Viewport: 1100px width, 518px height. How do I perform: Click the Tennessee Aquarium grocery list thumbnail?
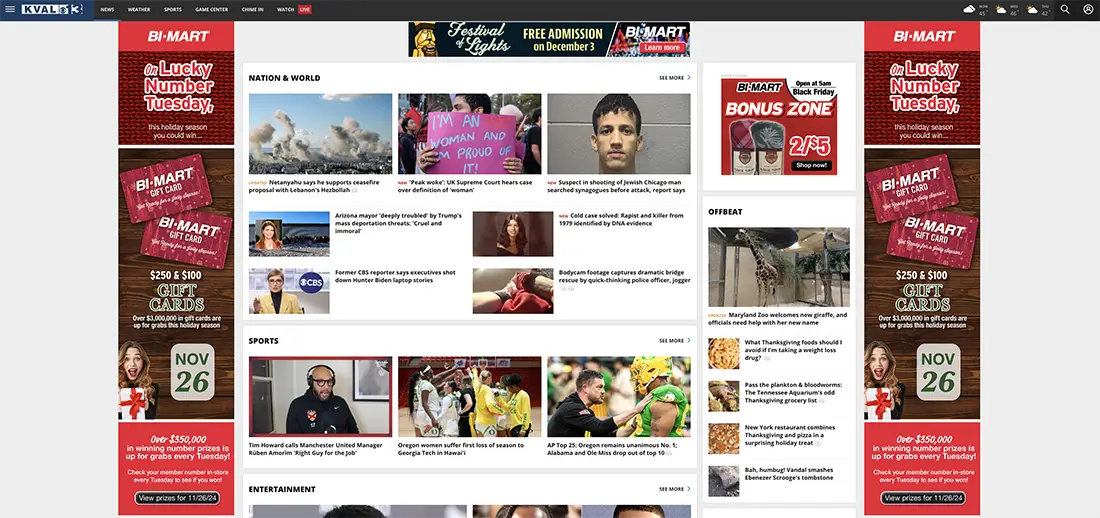pyautogui.click(x=723, y=396)
